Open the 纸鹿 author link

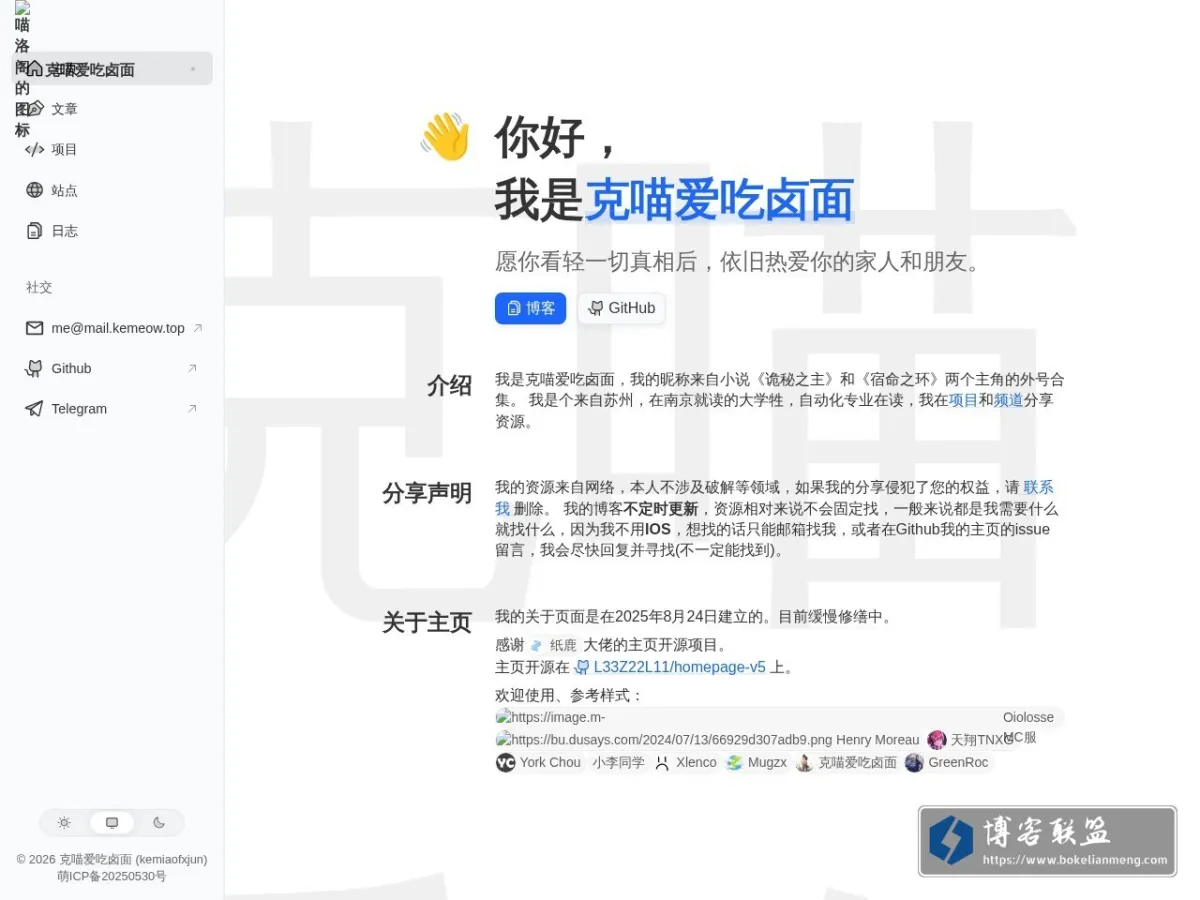[553, 645]
